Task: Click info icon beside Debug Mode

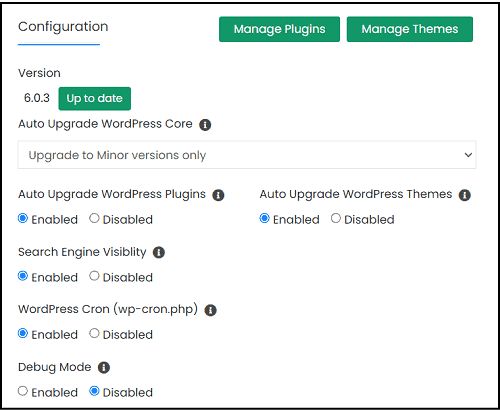Action: tap(104, 368)
